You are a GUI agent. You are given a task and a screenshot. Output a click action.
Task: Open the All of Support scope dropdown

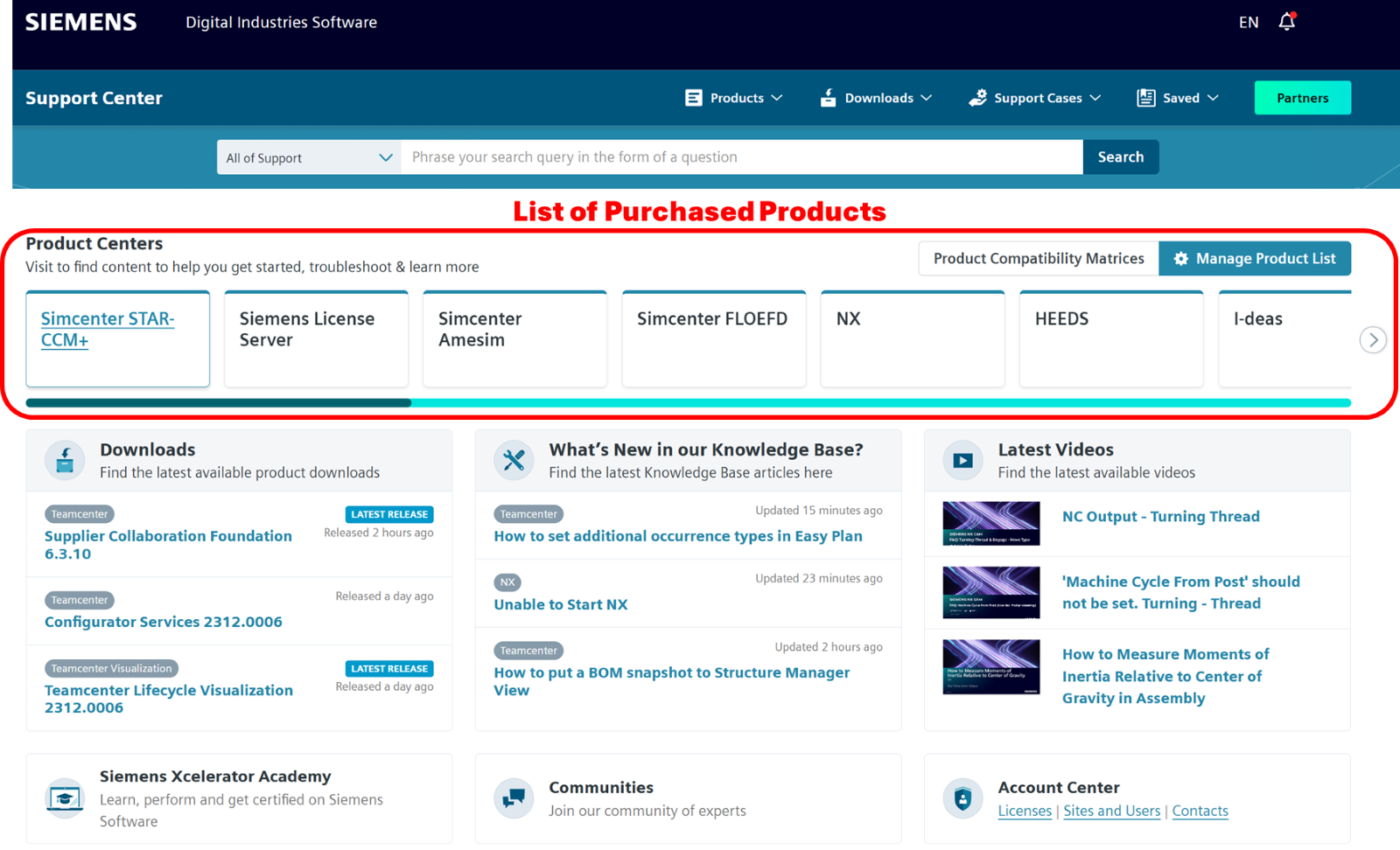(x=309, y=157)
